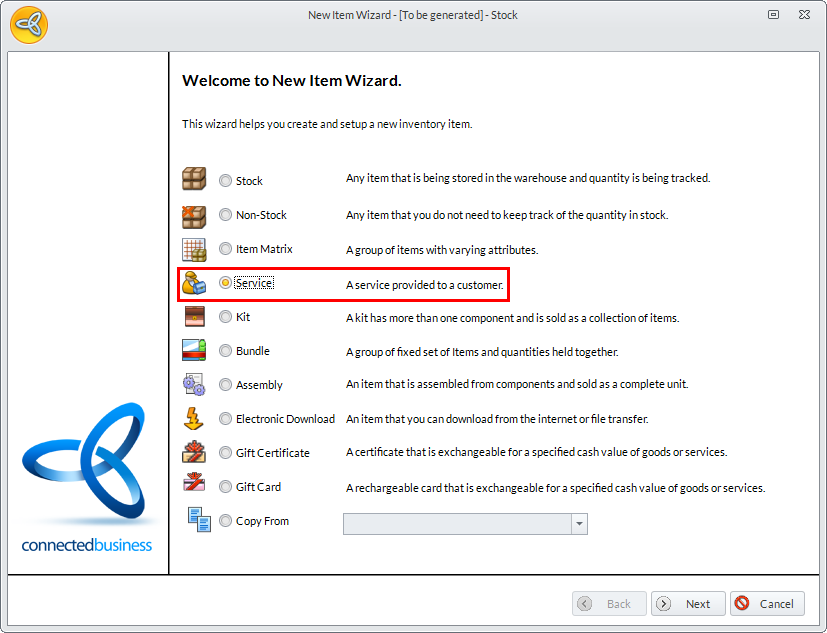The width and height of the screenshot is (827, 633).
Task: Select the Item Matrix radio button
Action: (225, 248)
